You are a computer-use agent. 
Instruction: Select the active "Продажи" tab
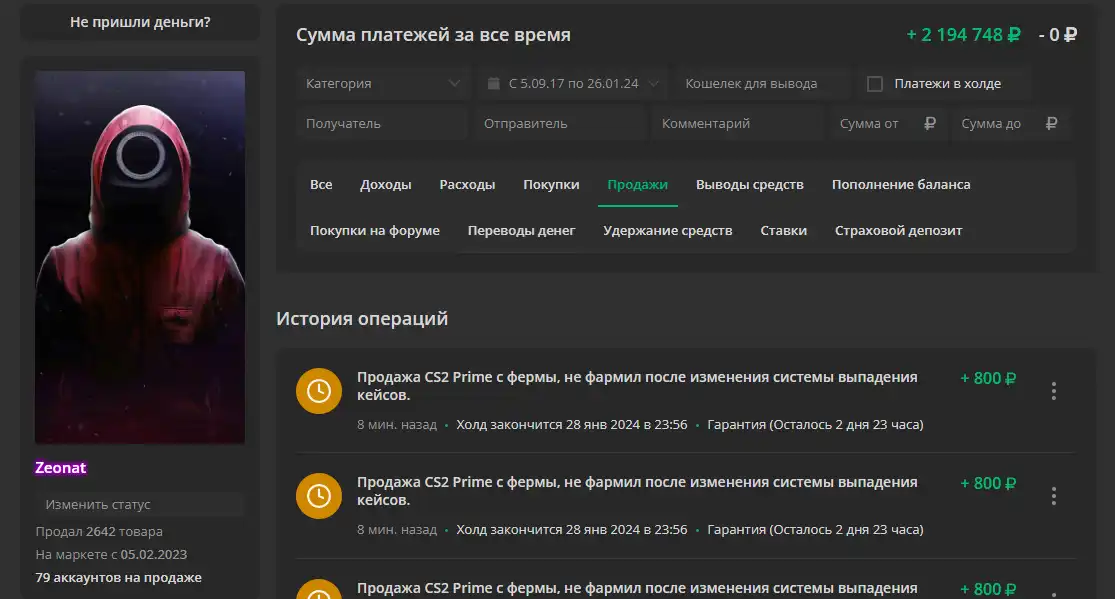(637, 184)
